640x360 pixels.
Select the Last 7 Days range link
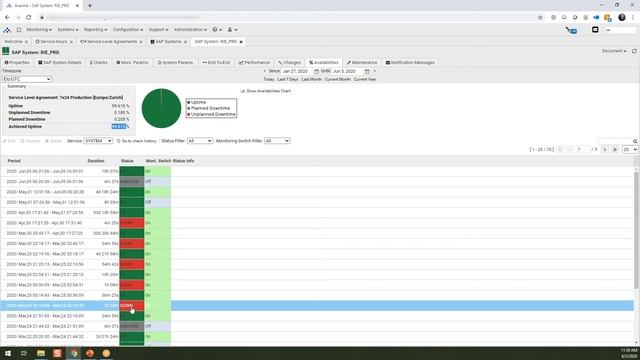[288, 80]
